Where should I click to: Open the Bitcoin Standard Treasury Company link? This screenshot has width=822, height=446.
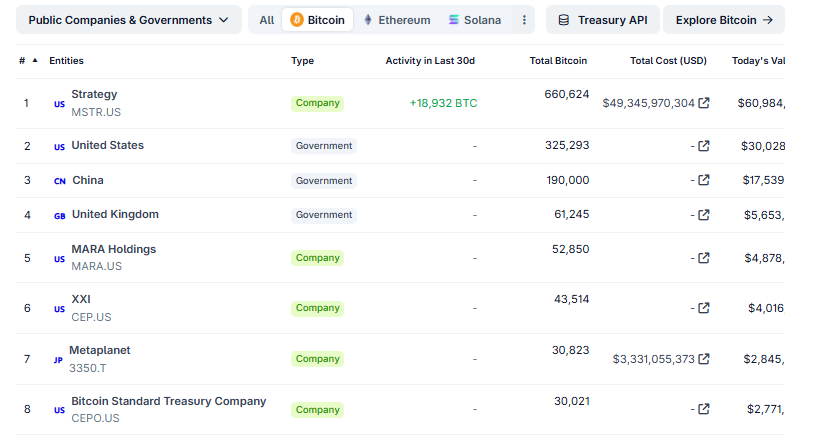point(169,401)
